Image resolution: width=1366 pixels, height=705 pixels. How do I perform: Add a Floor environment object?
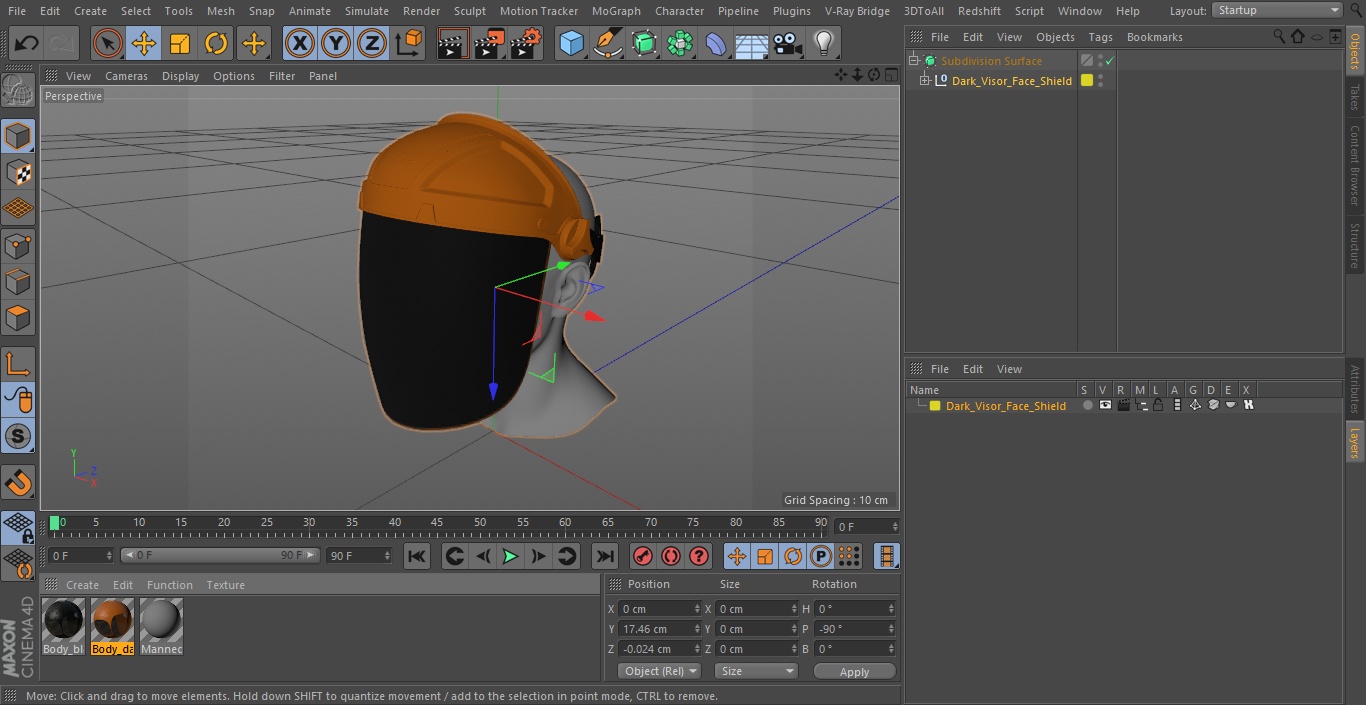click(x=752, y=43)
